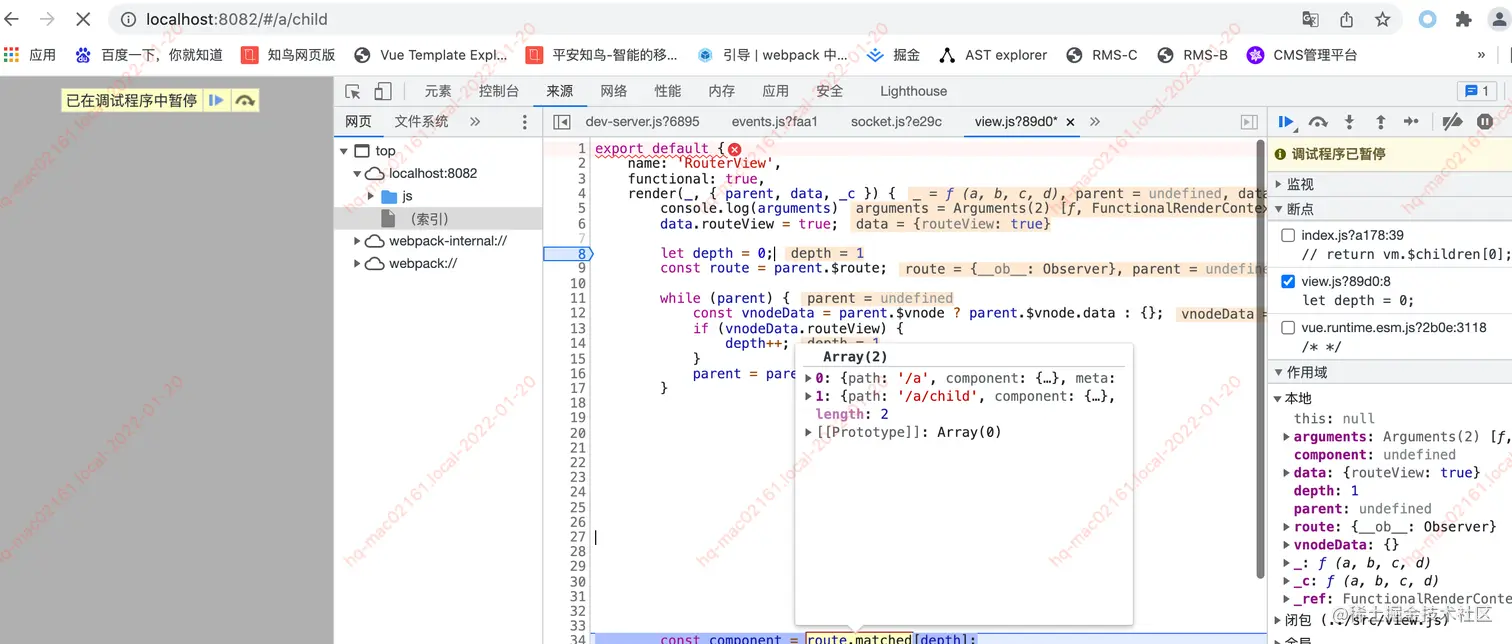This screenshot has width=1512, height=644.
Task: Enable the vue.runtime.esm.js?2b0e:3118 breakpoint
Action: (x=1288, y=328)
